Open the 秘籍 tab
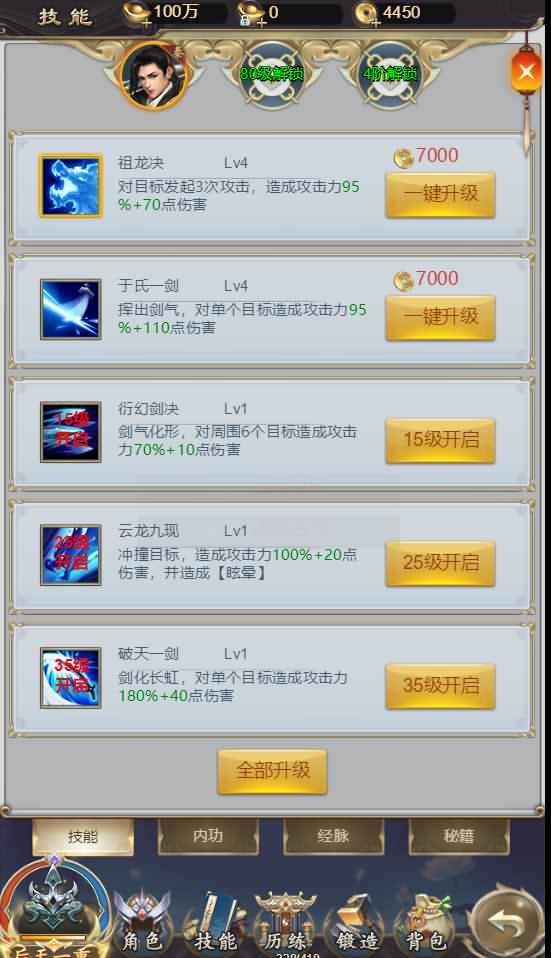 [459, 836]
